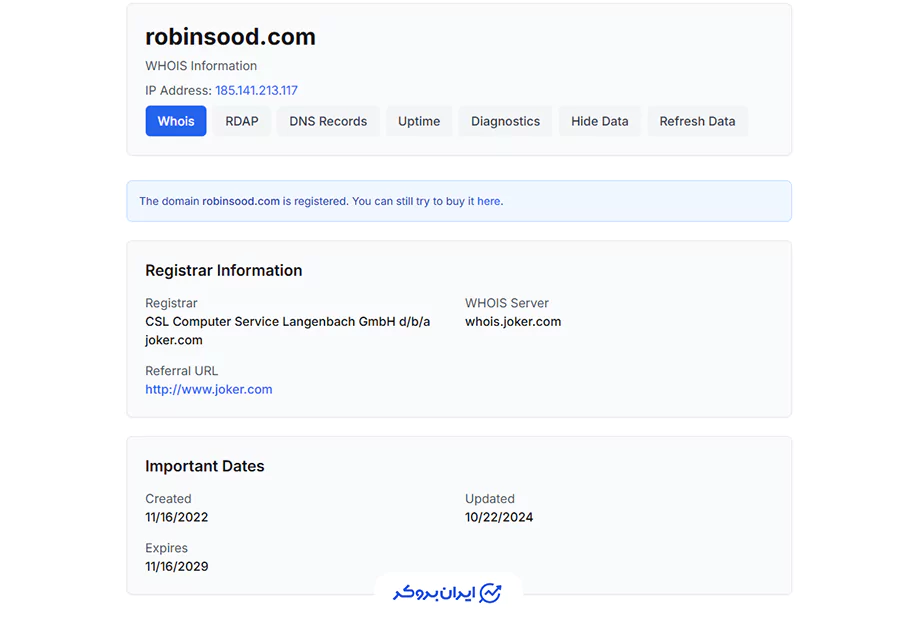
Task: Open the http://www.joker.com referral URL
Action: coord(208,389)
